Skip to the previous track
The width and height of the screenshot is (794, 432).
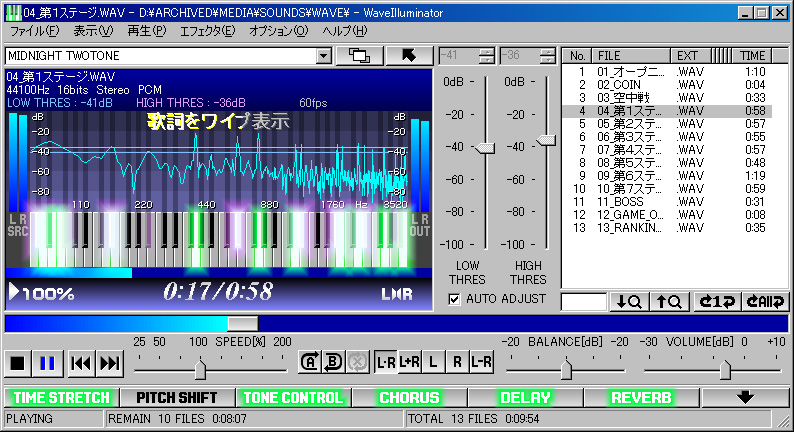coord(82,363)
